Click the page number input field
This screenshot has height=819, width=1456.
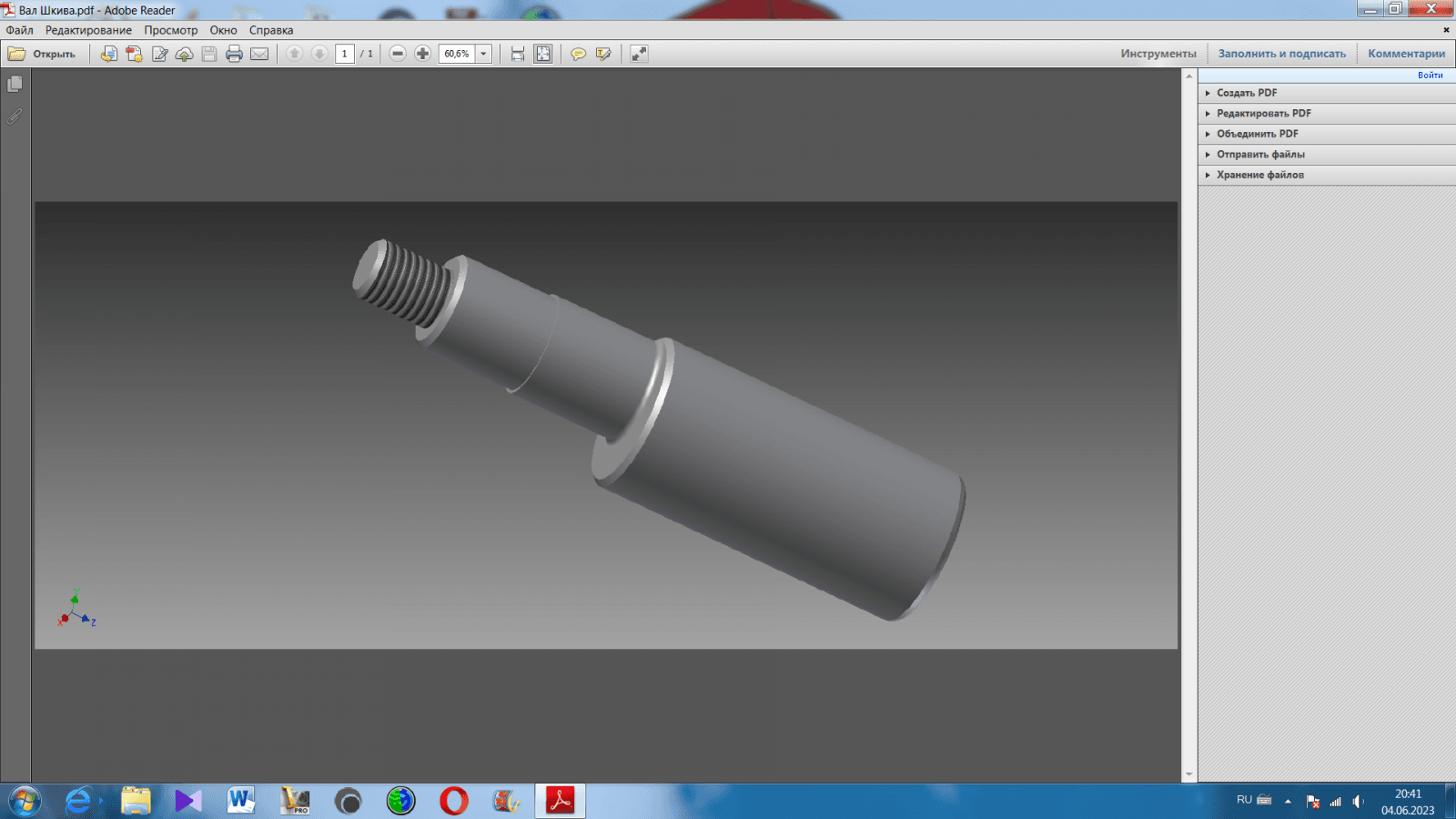344,54
